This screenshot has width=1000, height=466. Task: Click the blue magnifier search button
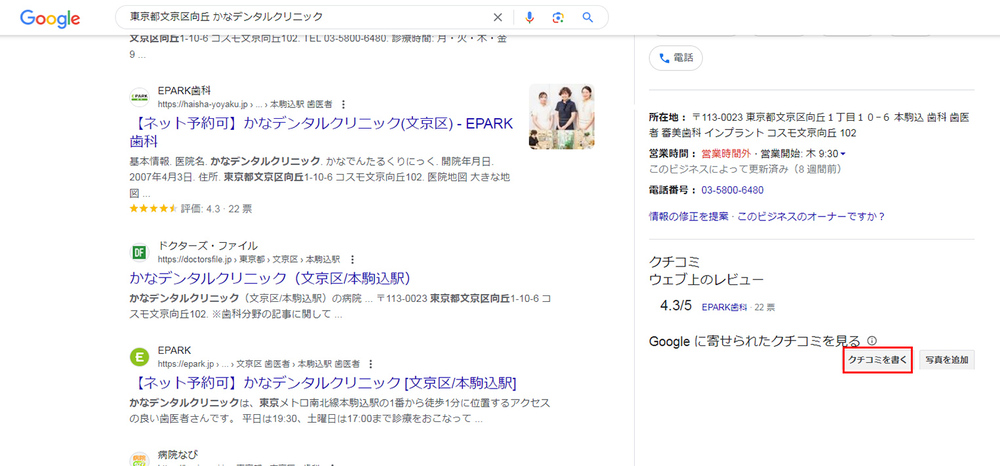pos(588,17)
